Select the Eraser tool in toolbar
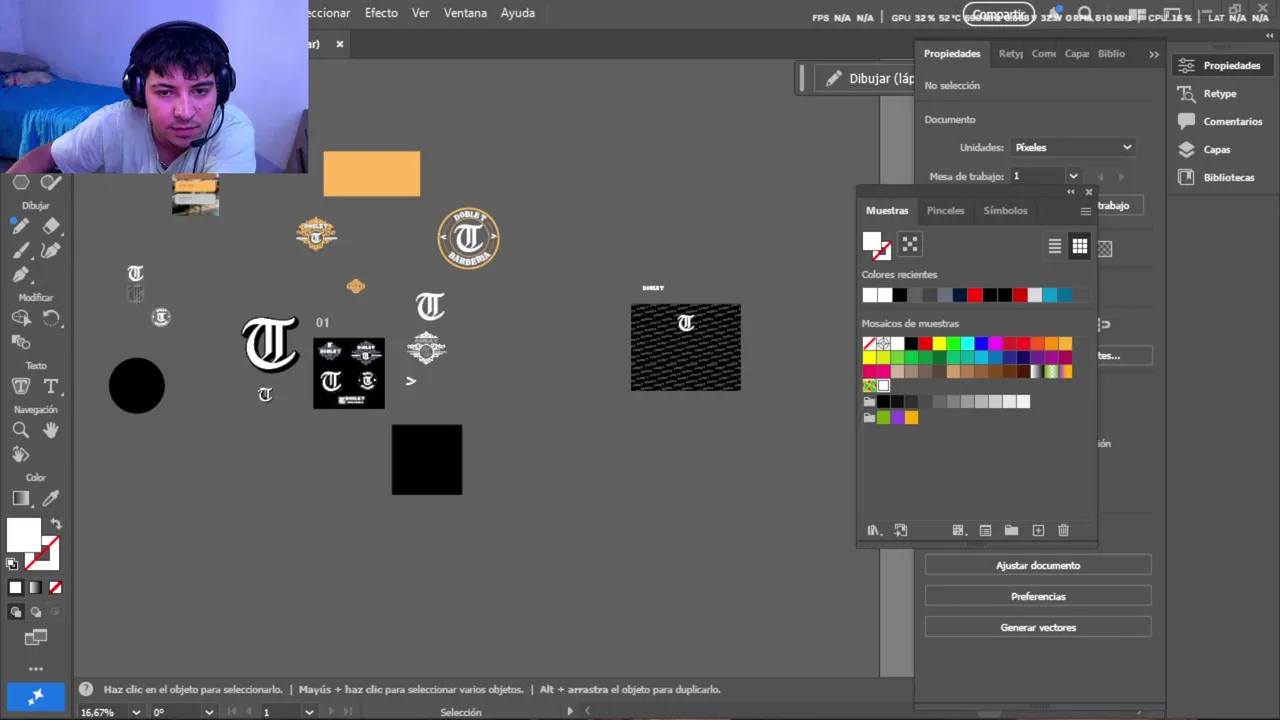Screen dimensions: 1280x720 51,226
